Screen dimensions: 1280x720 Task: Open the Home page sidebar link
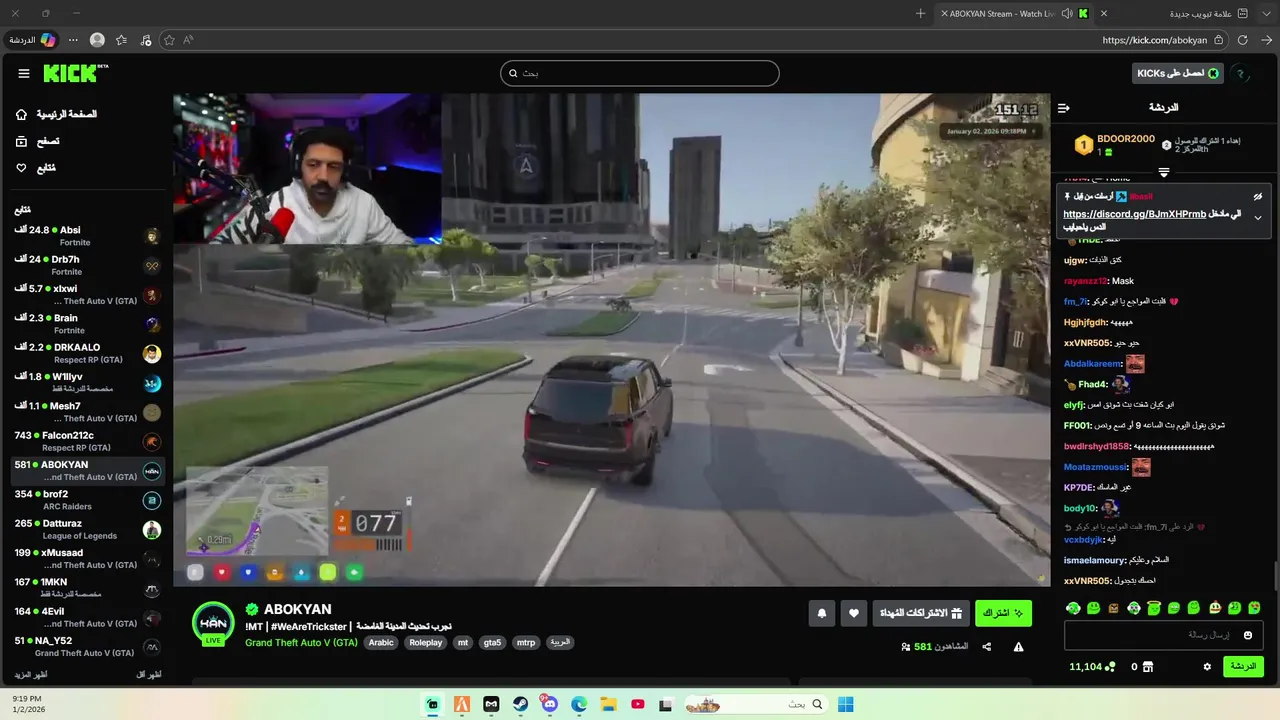pos(56,114)
